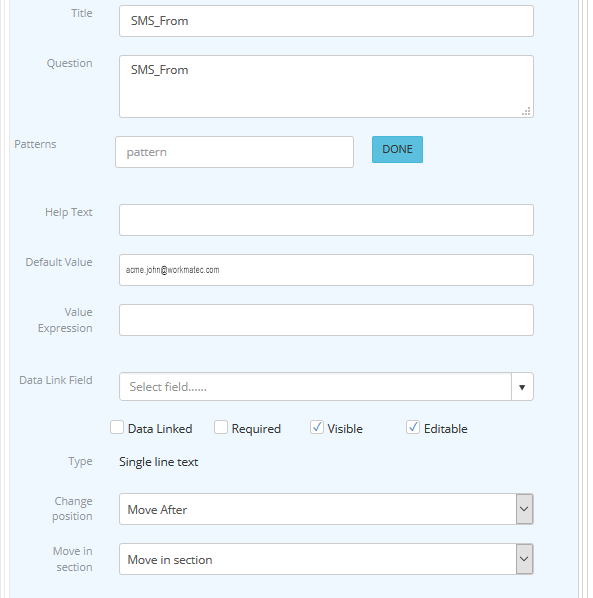The image size is (593, 598).
Task: Expand the Move After position dropdown
Action: click(x=326, y=509)
